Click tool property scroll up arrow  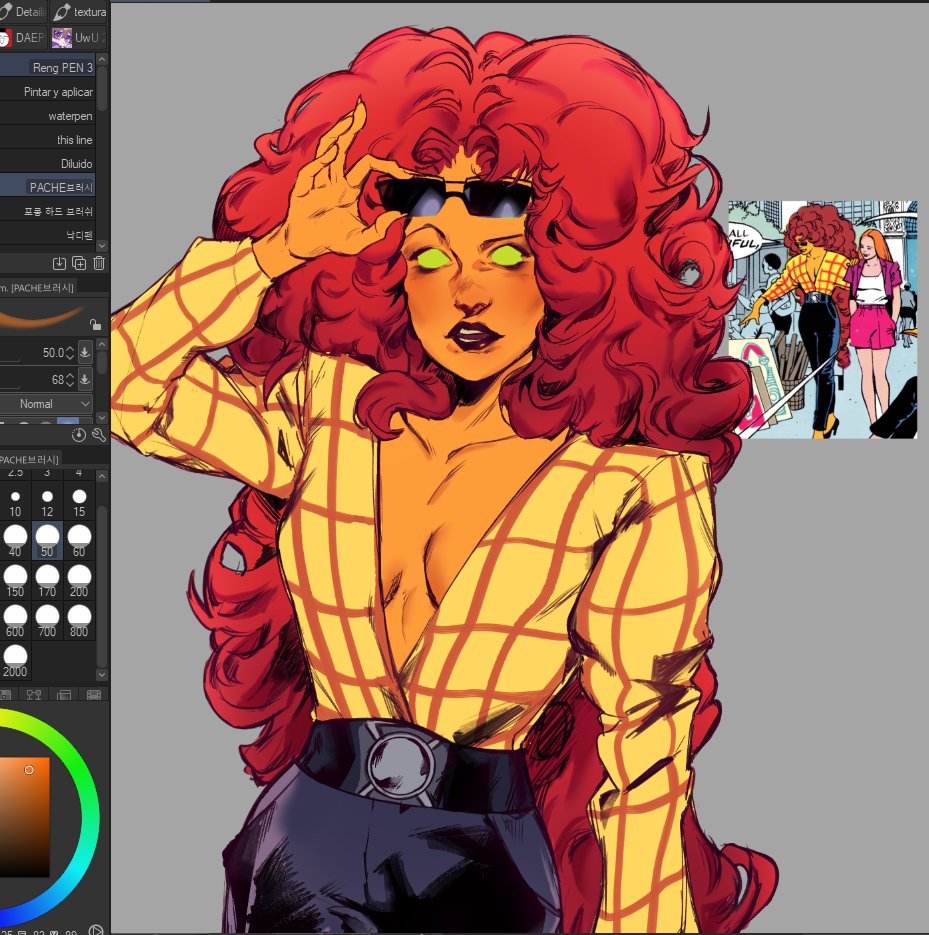click(x=102, y=344)
